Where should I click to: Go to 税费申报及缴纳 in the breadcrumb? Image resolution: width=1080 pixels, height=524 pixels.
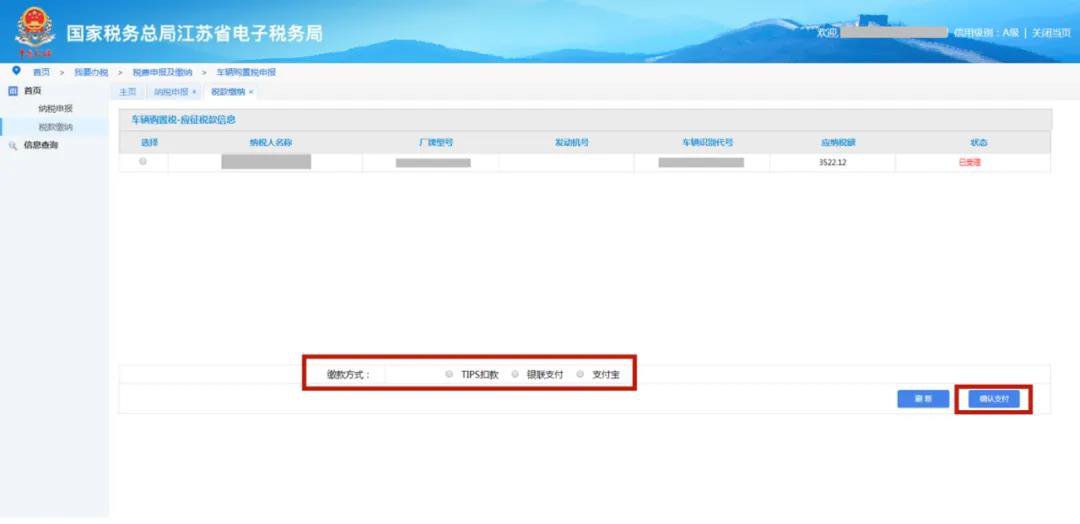pos(163,72)
